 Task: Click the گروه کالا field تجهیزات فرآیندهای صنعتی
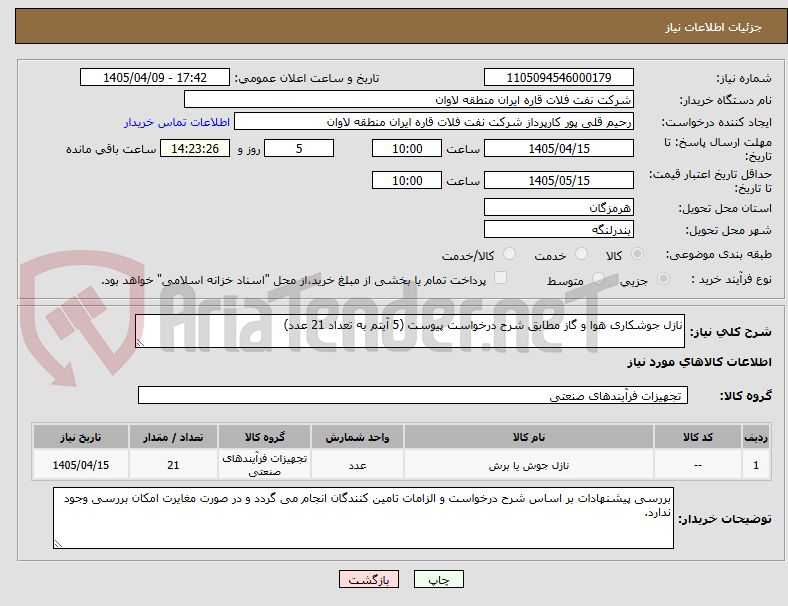pos(413,395)
